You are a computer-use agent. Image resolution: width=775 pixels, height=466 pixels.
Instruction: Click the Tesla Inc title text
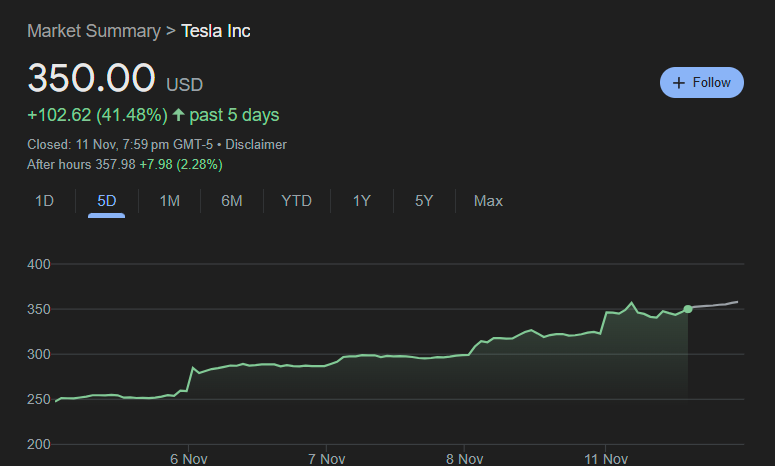pos(216,31)
